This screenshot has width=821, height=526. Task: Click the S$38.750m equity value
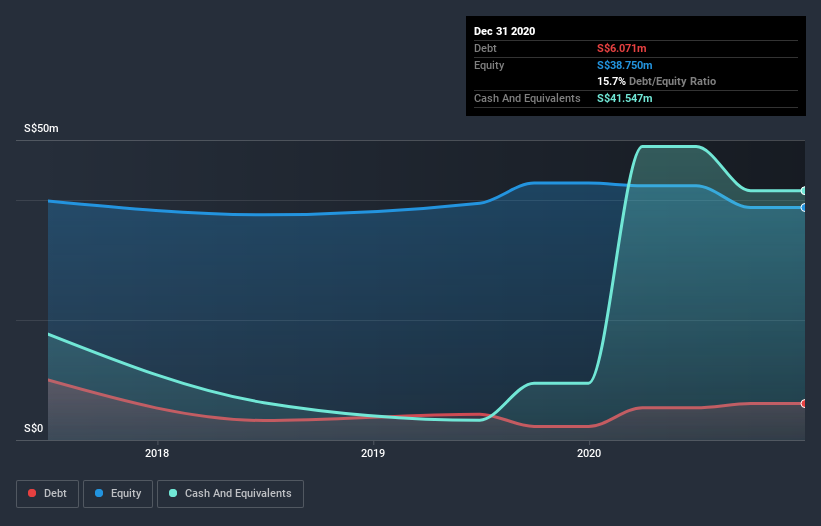(x=625, y=65)
